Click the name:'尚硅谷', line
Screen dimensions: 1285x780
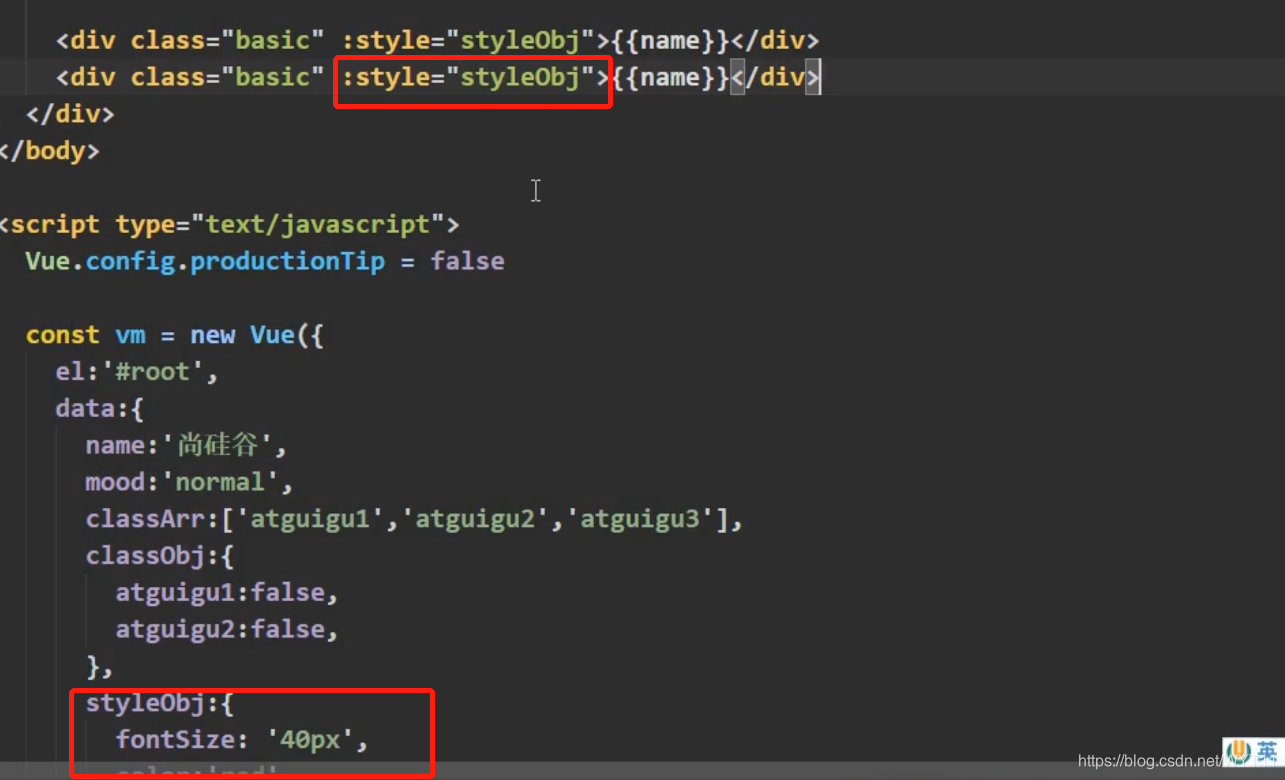(x=187, y=445)
